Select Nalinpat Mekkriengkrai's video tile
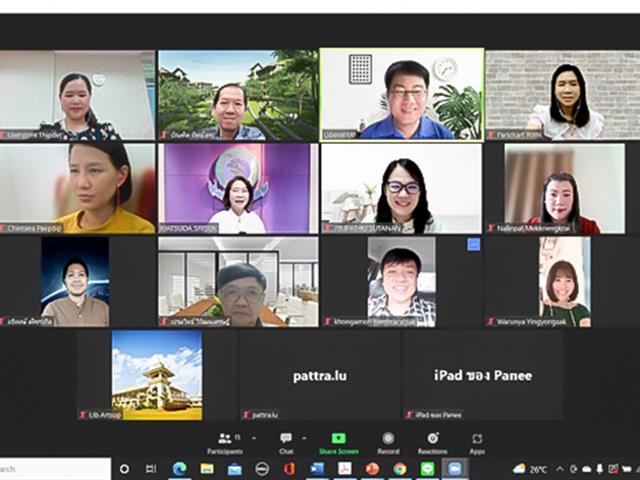 tap(564, 189)
